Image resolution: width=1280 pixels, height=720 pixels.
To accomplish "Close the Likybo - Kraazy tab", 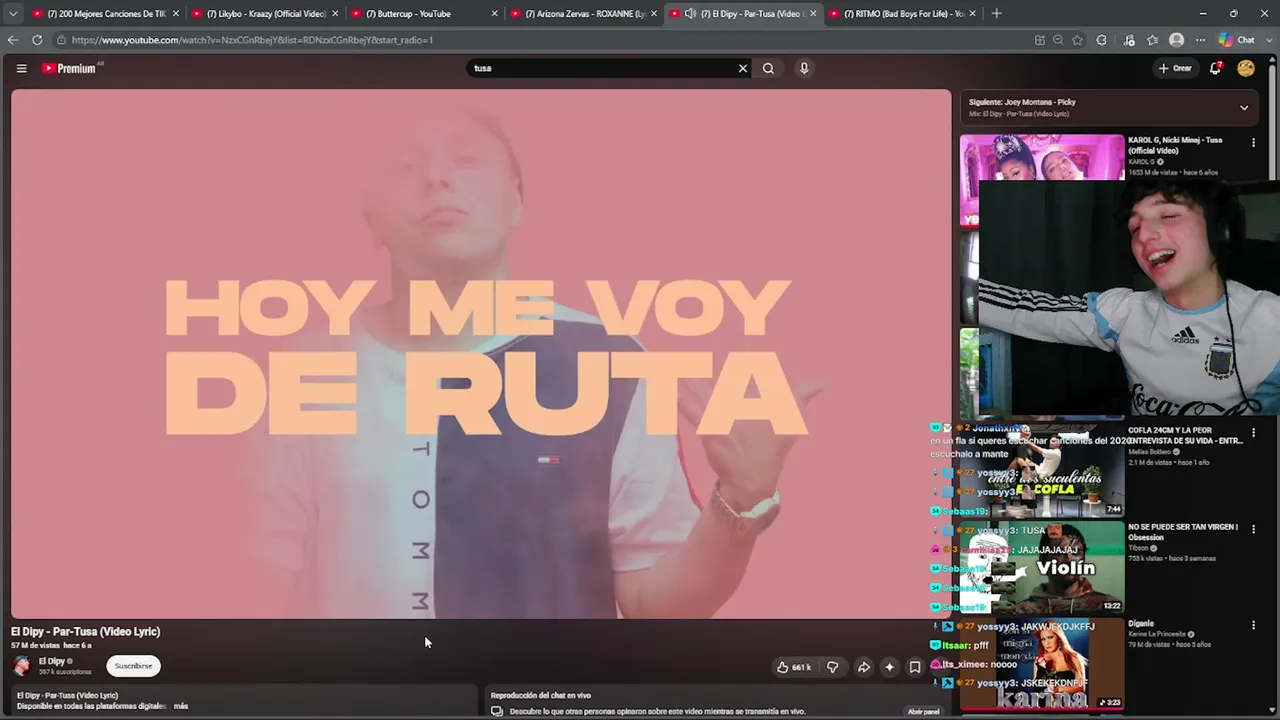I will 335,14.
